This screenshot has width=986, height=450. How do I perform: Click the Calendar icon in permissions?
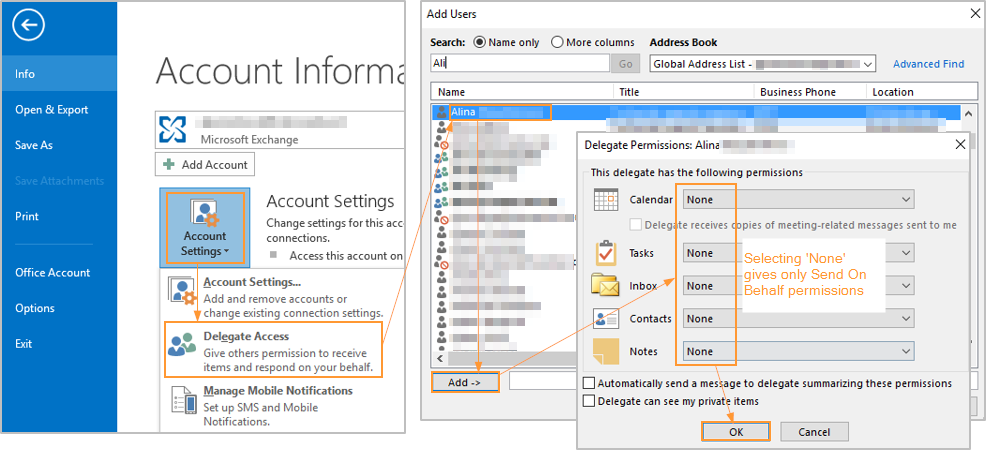point(606,199)
